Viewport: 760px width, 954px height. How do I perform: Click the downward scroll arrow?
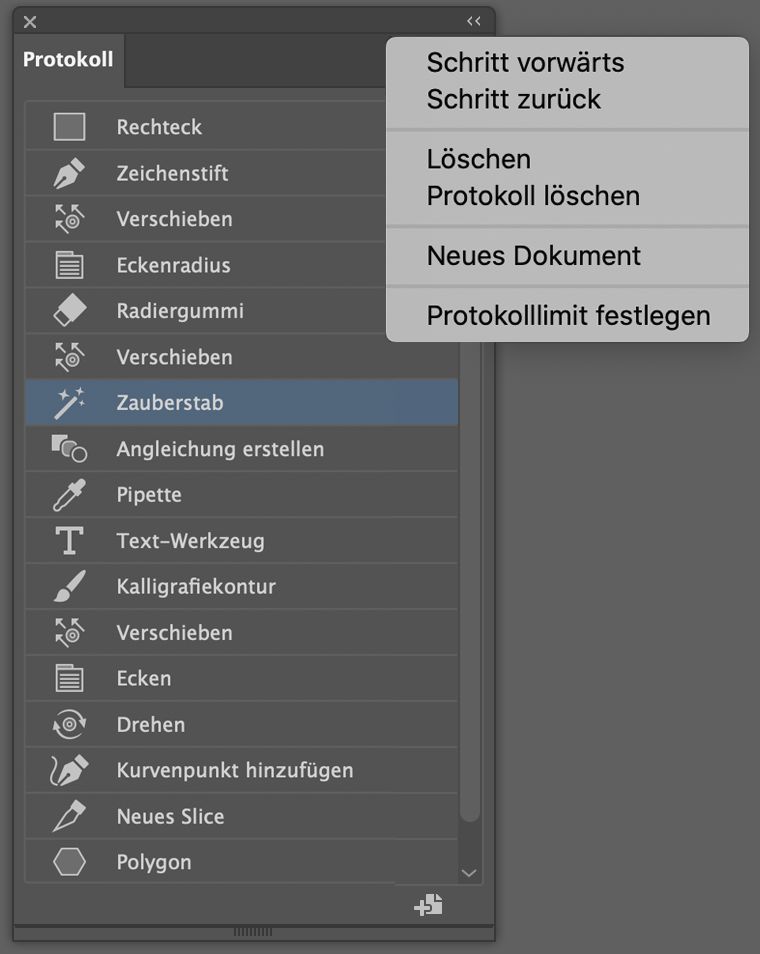469,872
